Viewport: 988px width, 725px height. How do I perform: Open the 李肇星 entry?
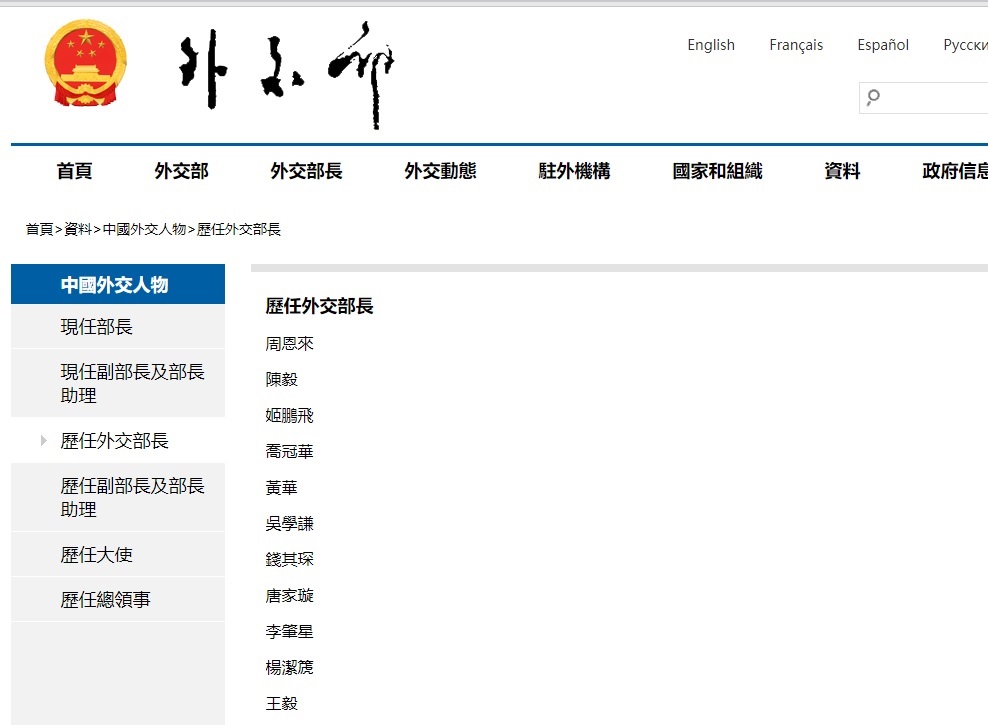(289, 631)
